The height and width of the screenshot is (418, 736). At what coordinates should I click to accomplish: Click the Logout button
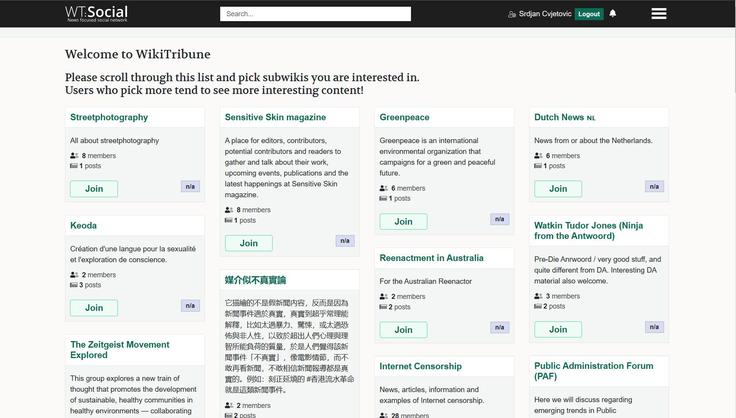tap(589, 14)
